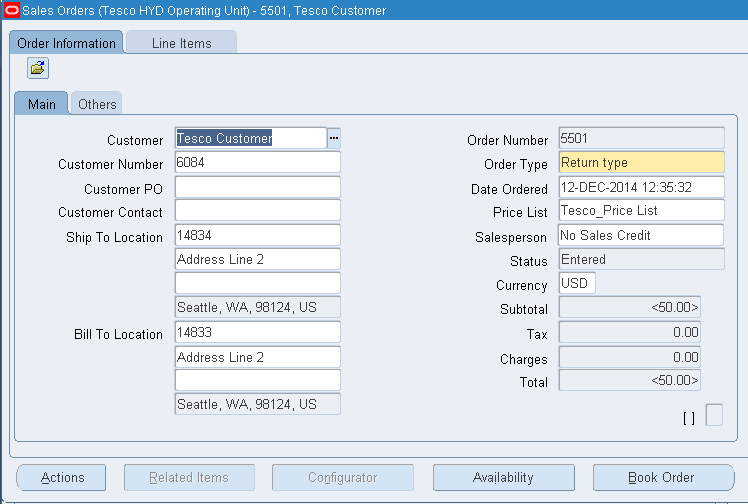Click the Oracle logo icon in title bar
This screenshot has height=504, width=748.
(x=11, y=10)
